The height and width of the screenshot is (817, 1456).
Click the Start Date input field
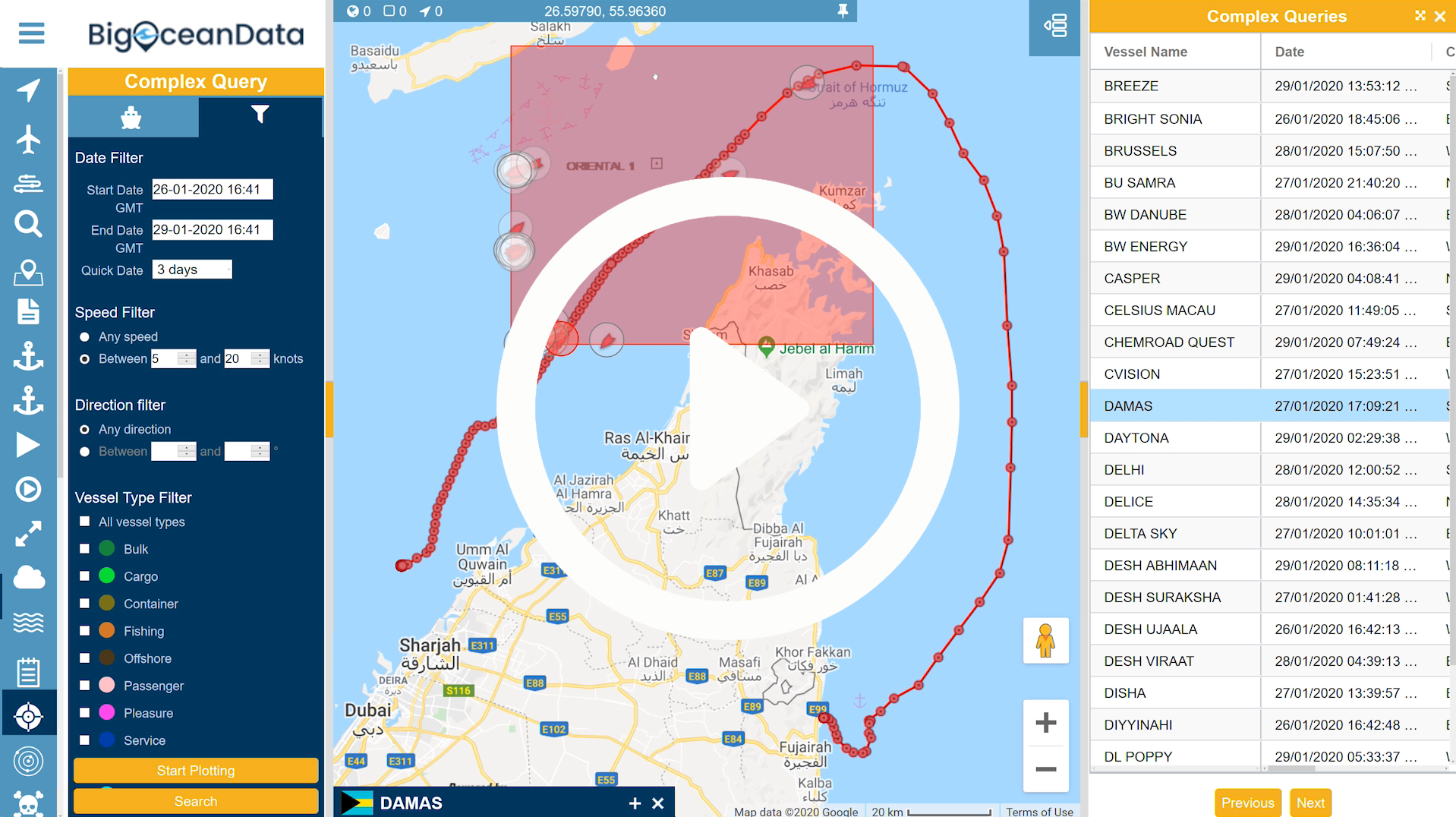[x=213, y=189]
